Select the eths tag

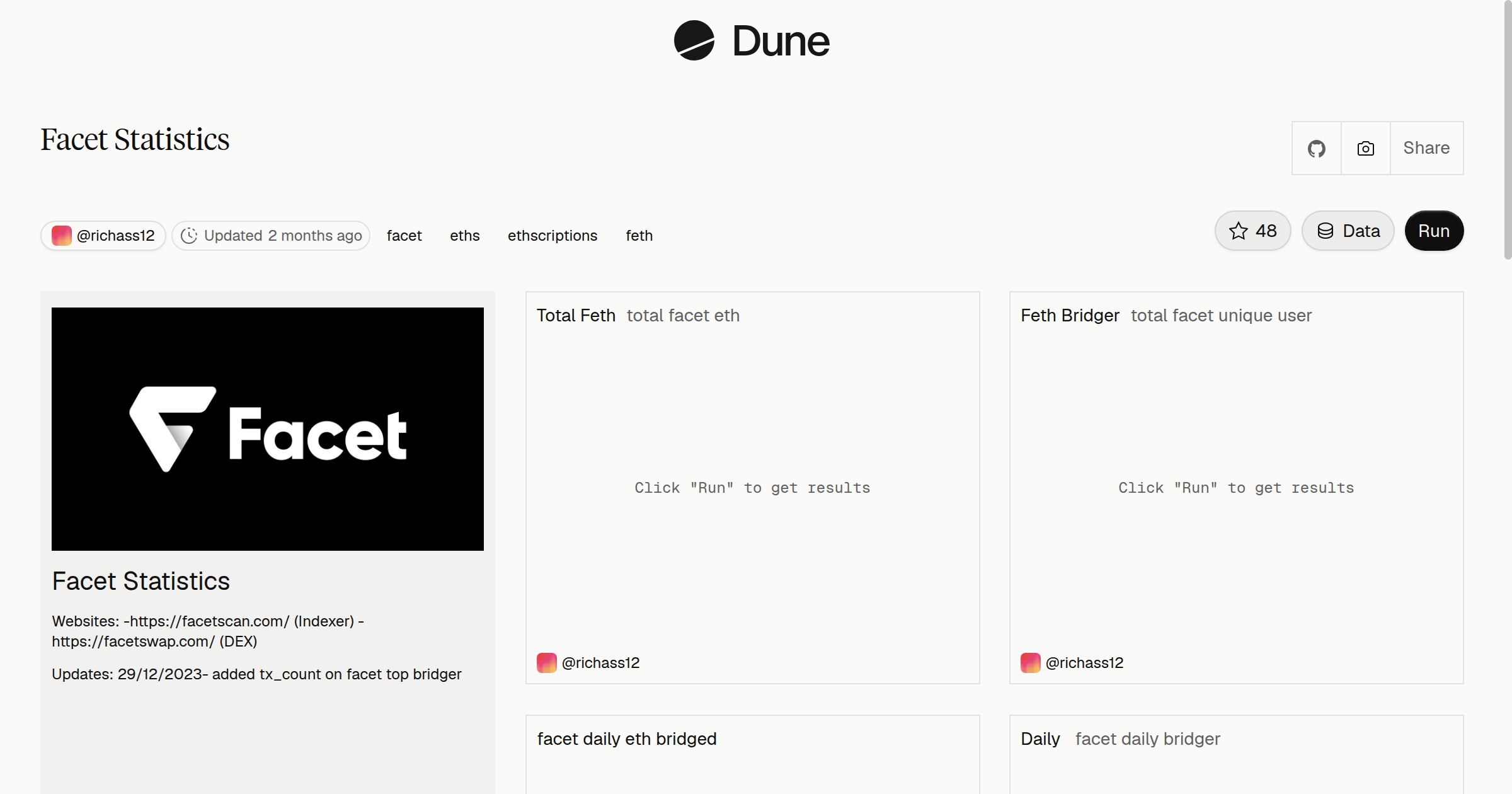pyautogui.click(x=465, y=236)
